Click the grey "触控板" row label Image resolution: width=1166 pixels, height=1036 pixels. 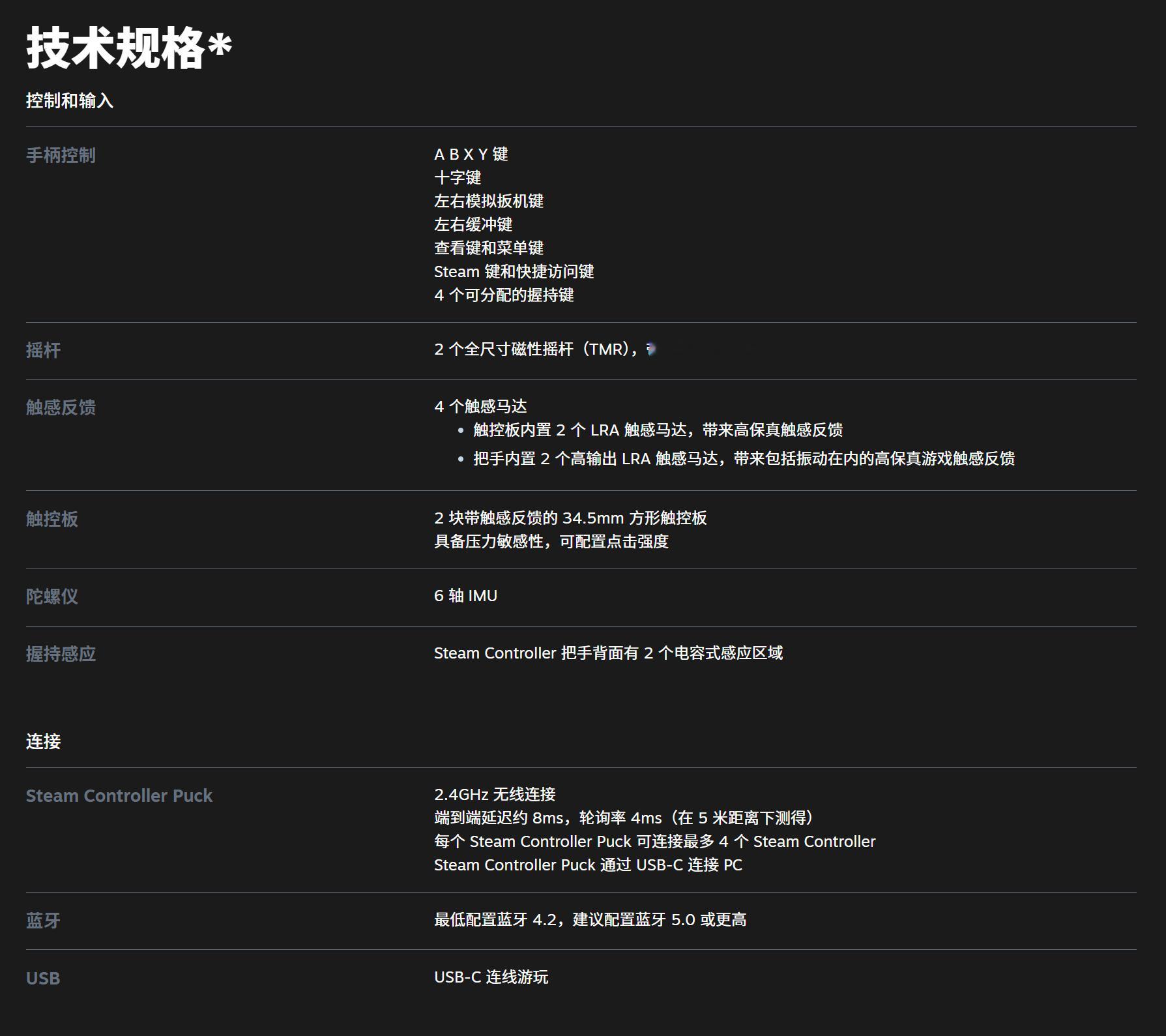click(52, 519)
